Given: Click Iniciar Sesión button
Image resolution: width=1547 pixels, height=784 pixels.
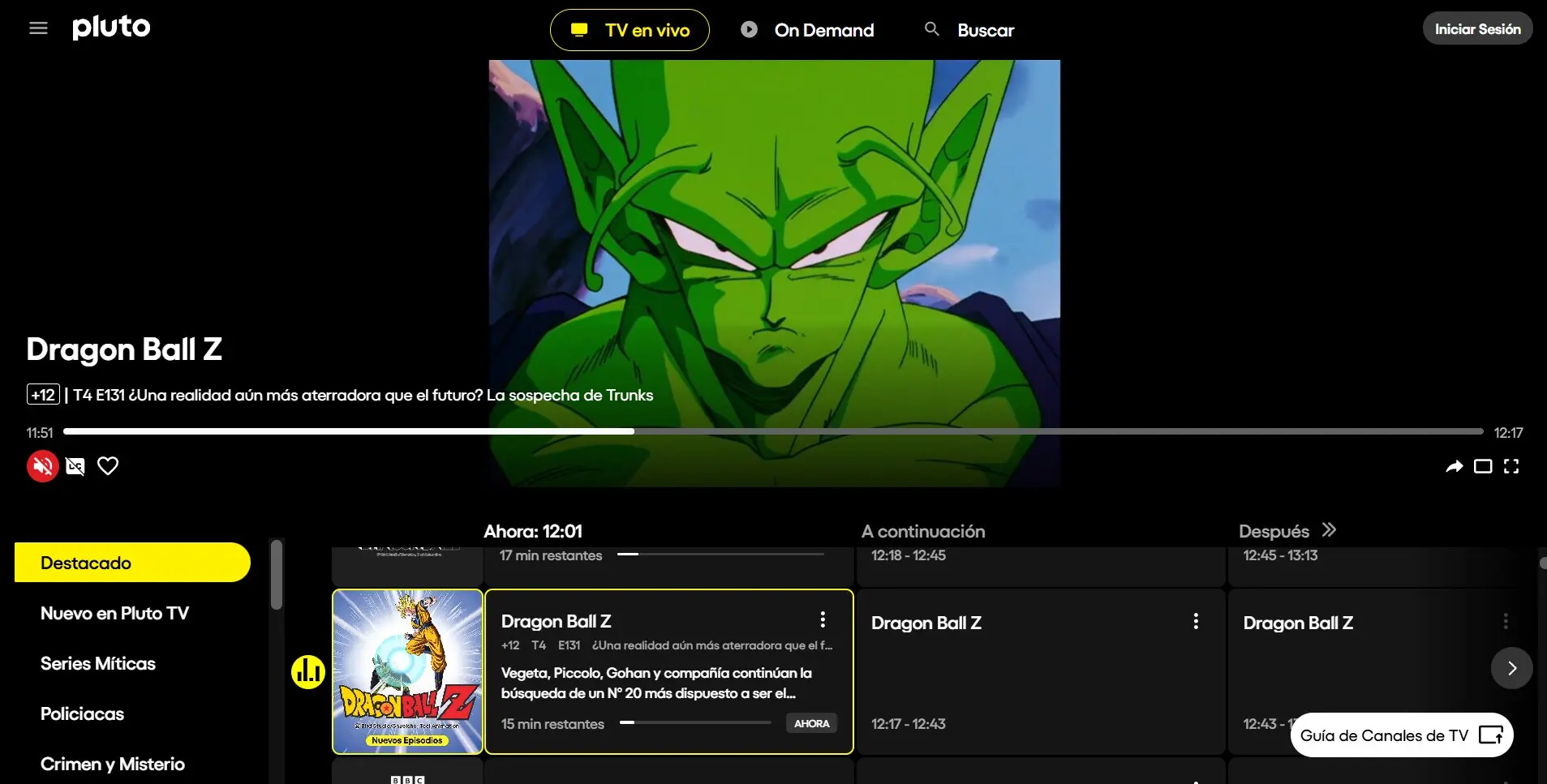Looking at the screenshot, I should click(x=1476, y=29).
